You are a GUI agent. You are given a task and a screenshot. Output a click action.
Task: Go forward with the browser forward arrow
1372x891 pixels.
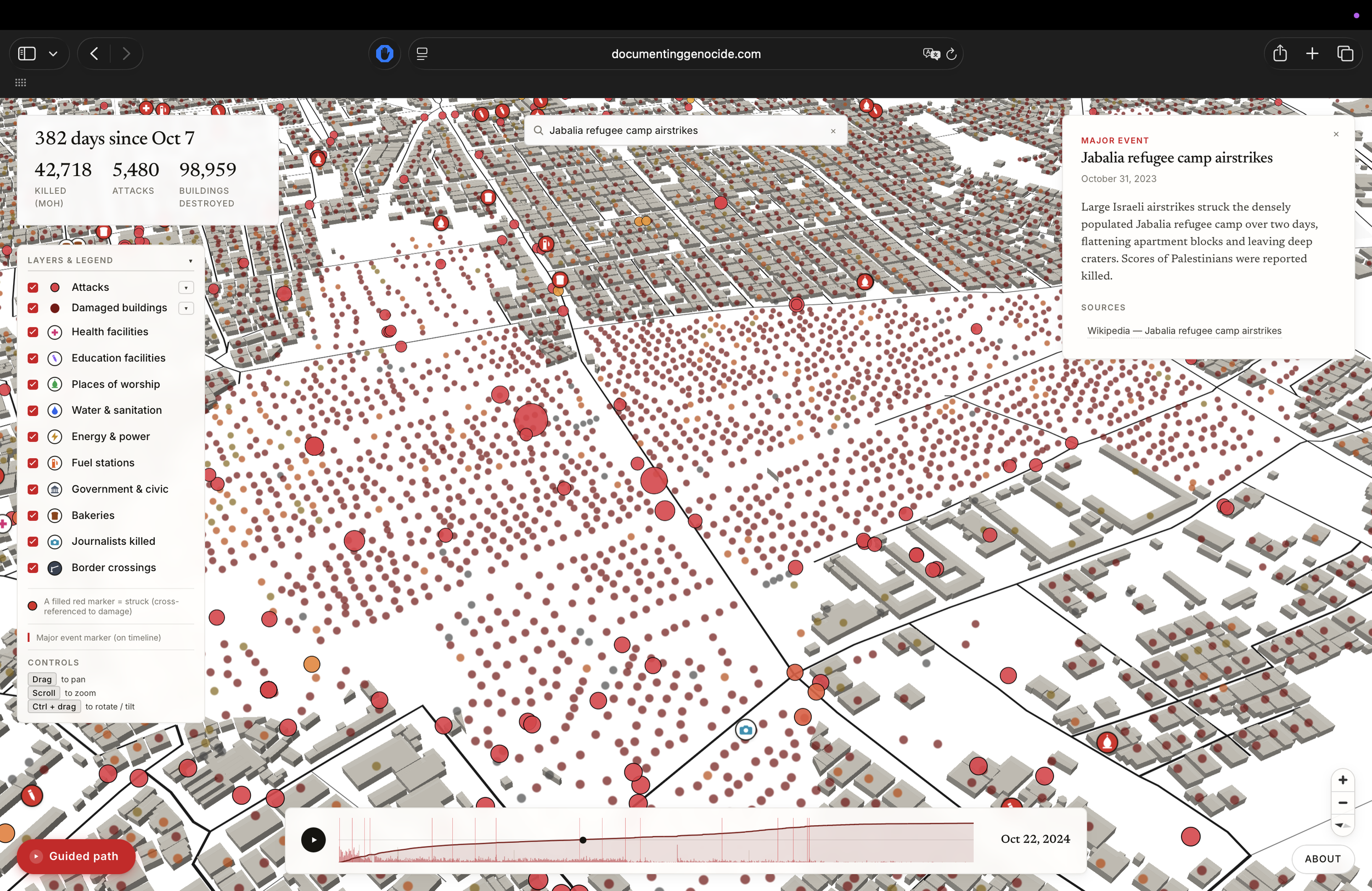click(126, 54)
